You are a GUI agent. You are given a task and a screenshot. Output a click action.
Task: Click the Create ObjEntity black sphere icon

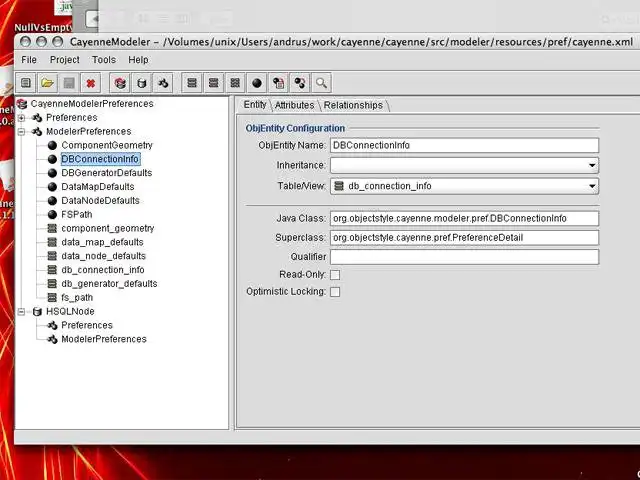pos(257,83)
